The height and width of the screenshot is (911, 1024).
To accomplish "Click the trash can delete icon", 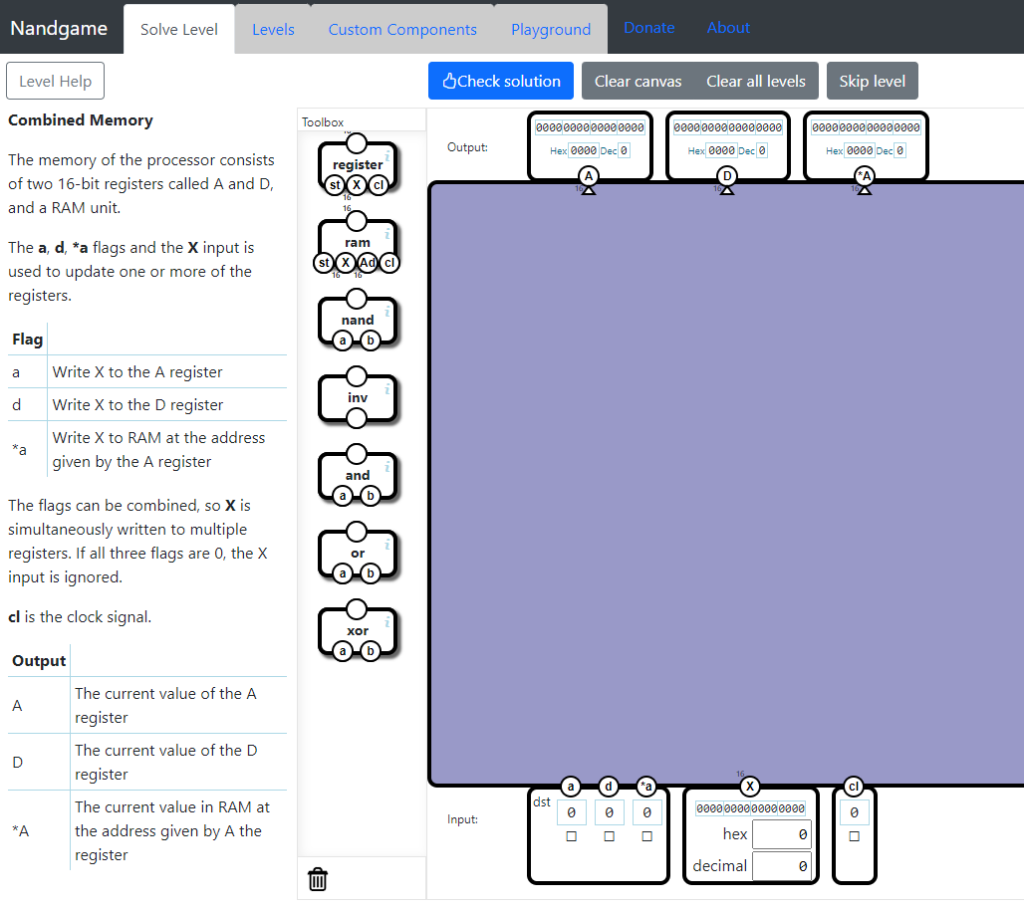I will click(318, 879).
